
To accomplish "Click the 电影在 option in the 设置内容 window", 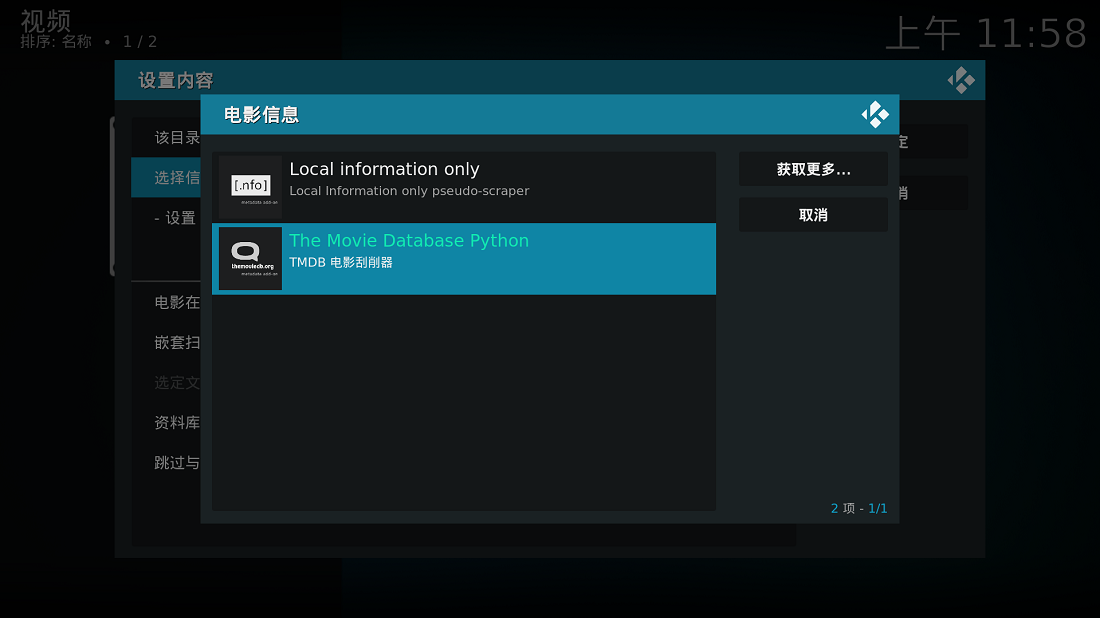I will [x=166, y=302].
